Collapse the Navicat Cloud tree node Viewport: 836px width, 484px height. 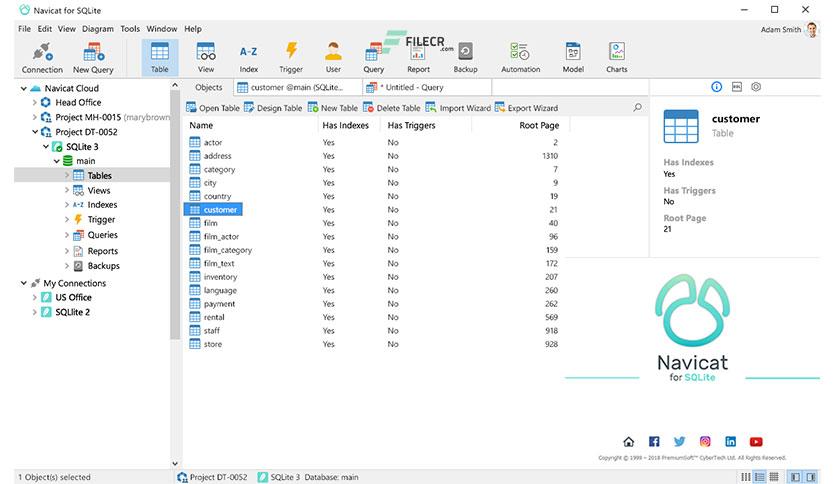click(x=23, y=88)
